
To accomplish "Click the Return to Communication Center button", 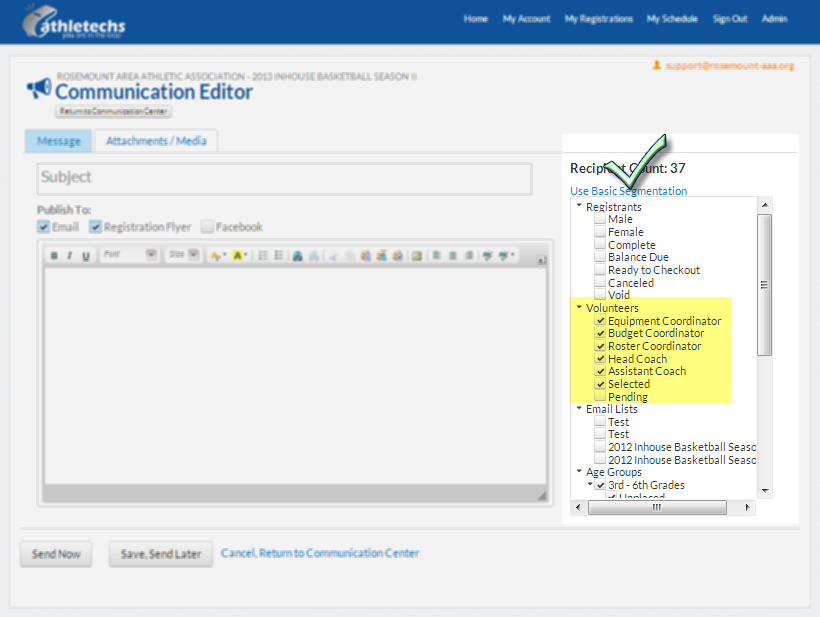I will [x=113, y=111].
